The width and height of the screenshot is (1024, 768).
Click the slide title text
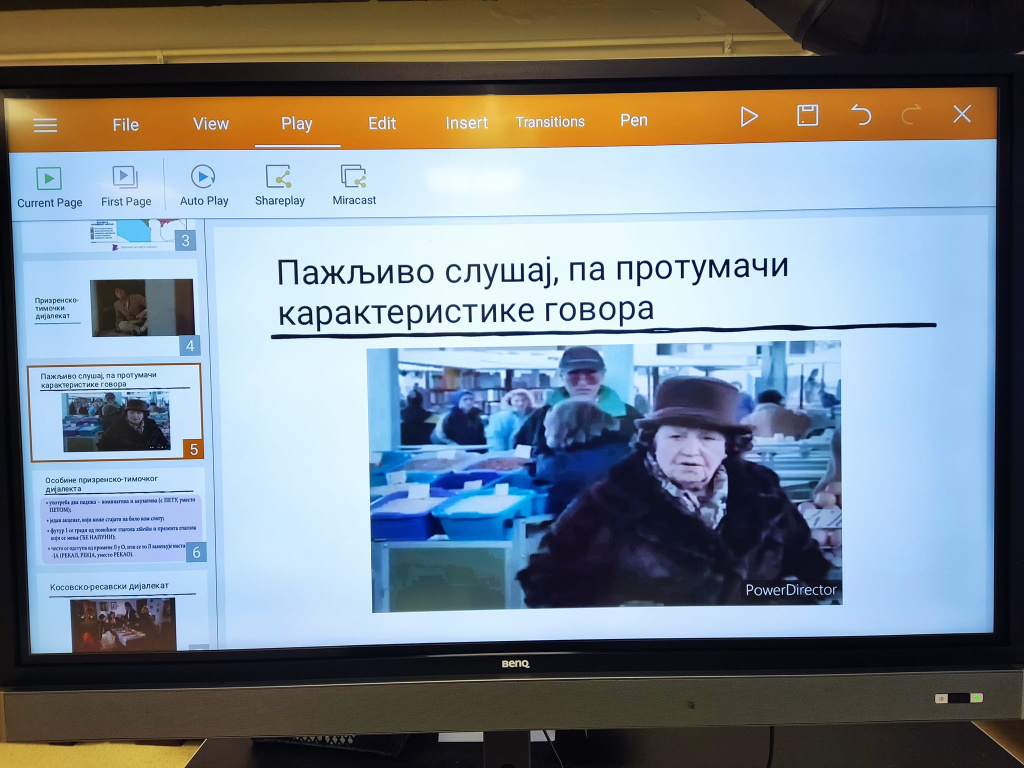pos(533,290)
